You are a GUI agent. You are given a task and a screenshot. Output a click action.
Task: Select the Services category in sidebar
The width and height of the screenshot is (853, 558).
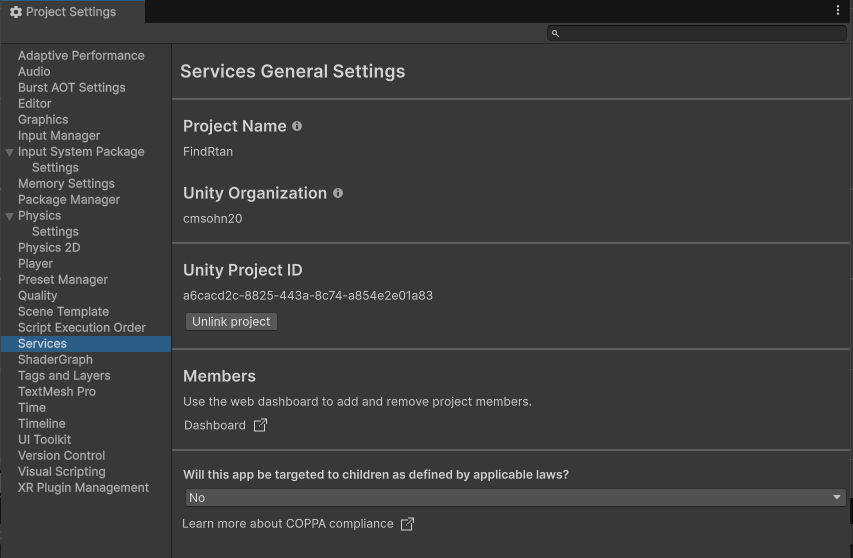coord(42,344)
